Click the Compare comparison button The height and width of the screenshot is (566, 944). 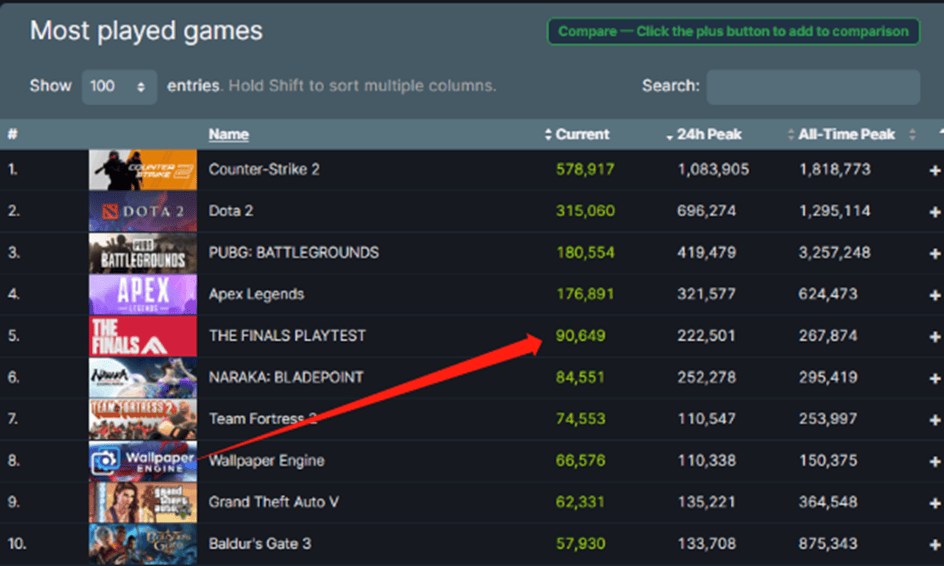[733, 31]
